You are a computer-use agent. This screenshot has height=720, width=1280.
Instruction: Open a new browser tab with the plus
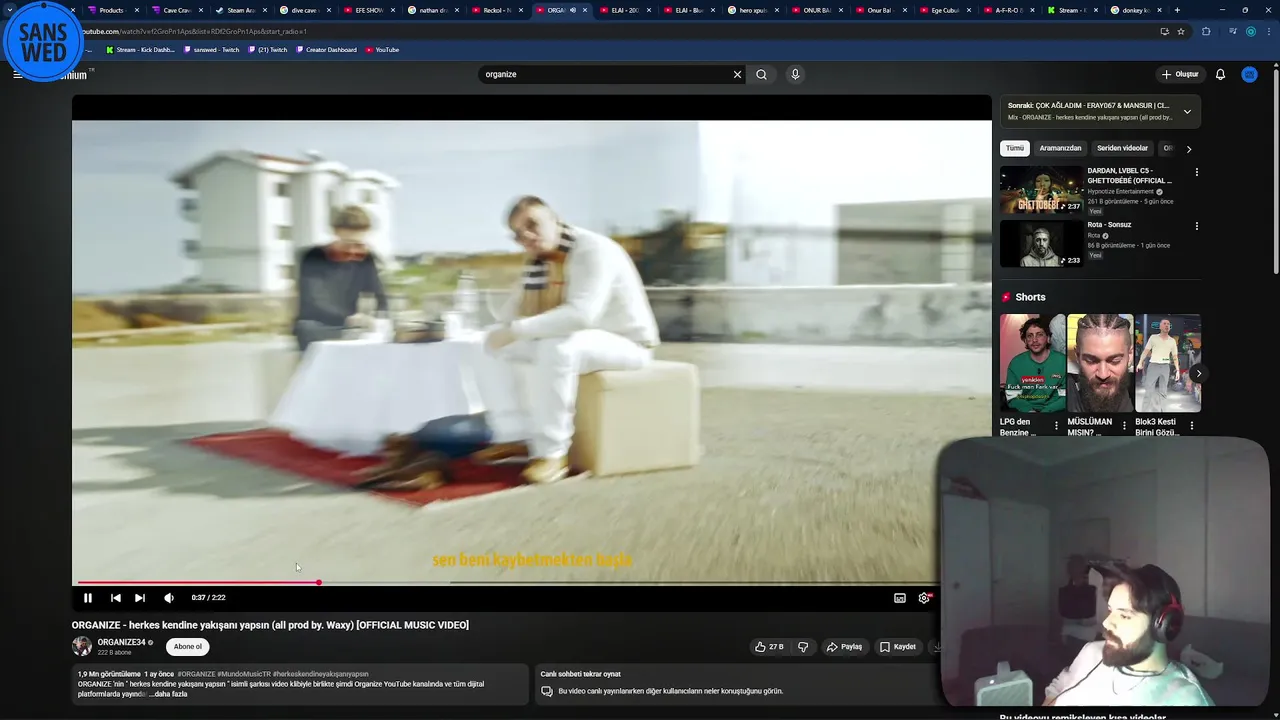(x=1177, y=10)
